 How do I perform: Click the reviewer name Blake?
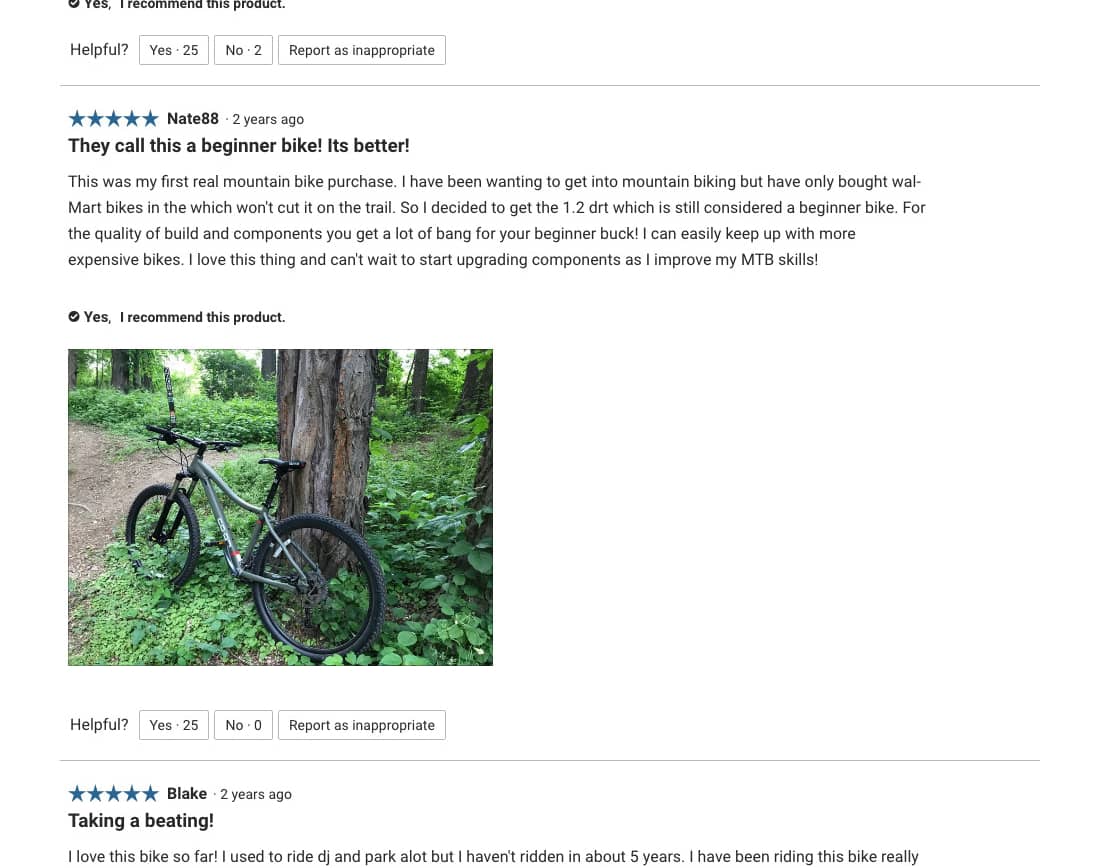click(x=187, y=794)
